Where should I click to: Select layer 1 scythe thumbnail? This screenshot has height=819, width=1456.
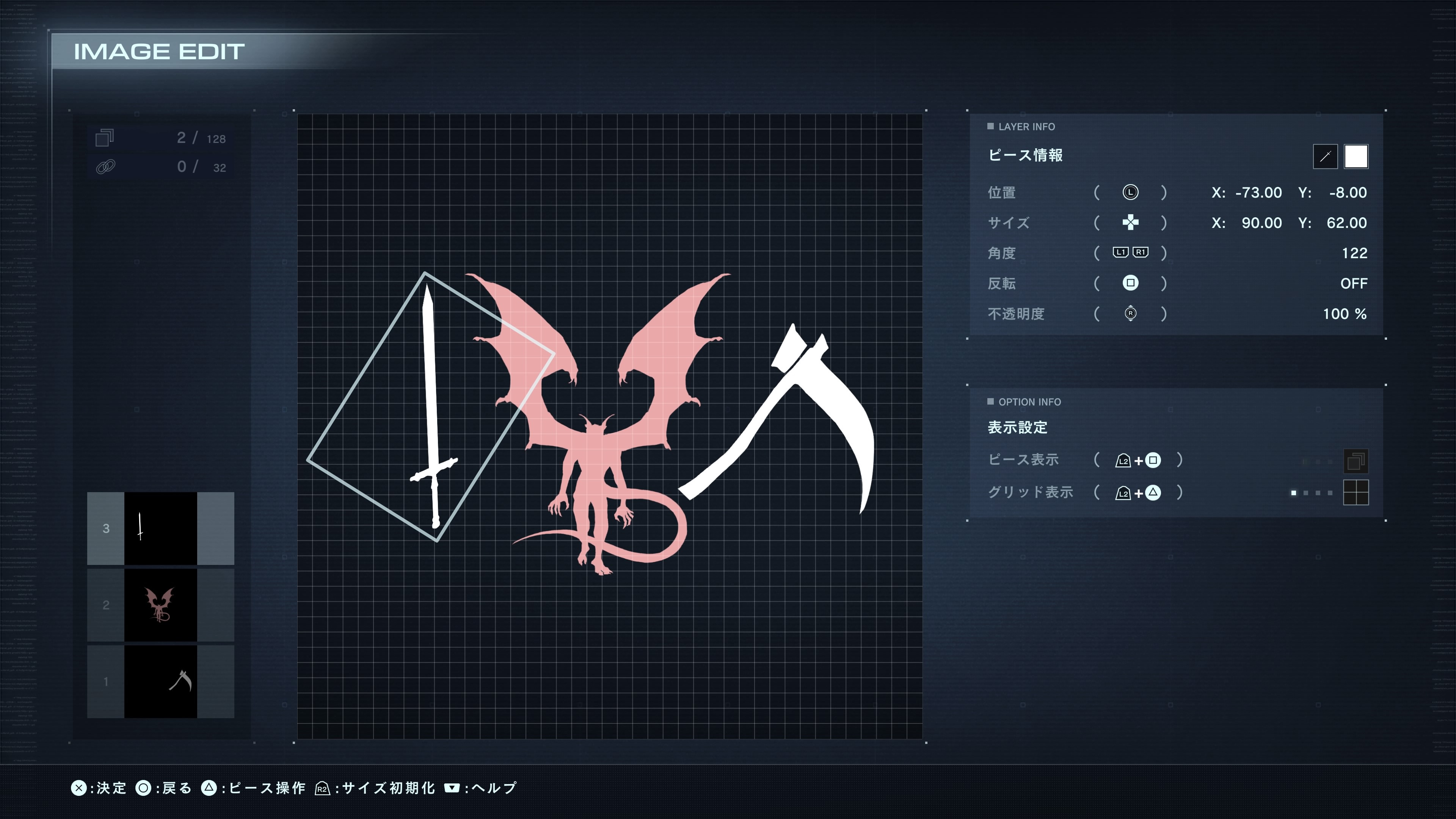160,681
